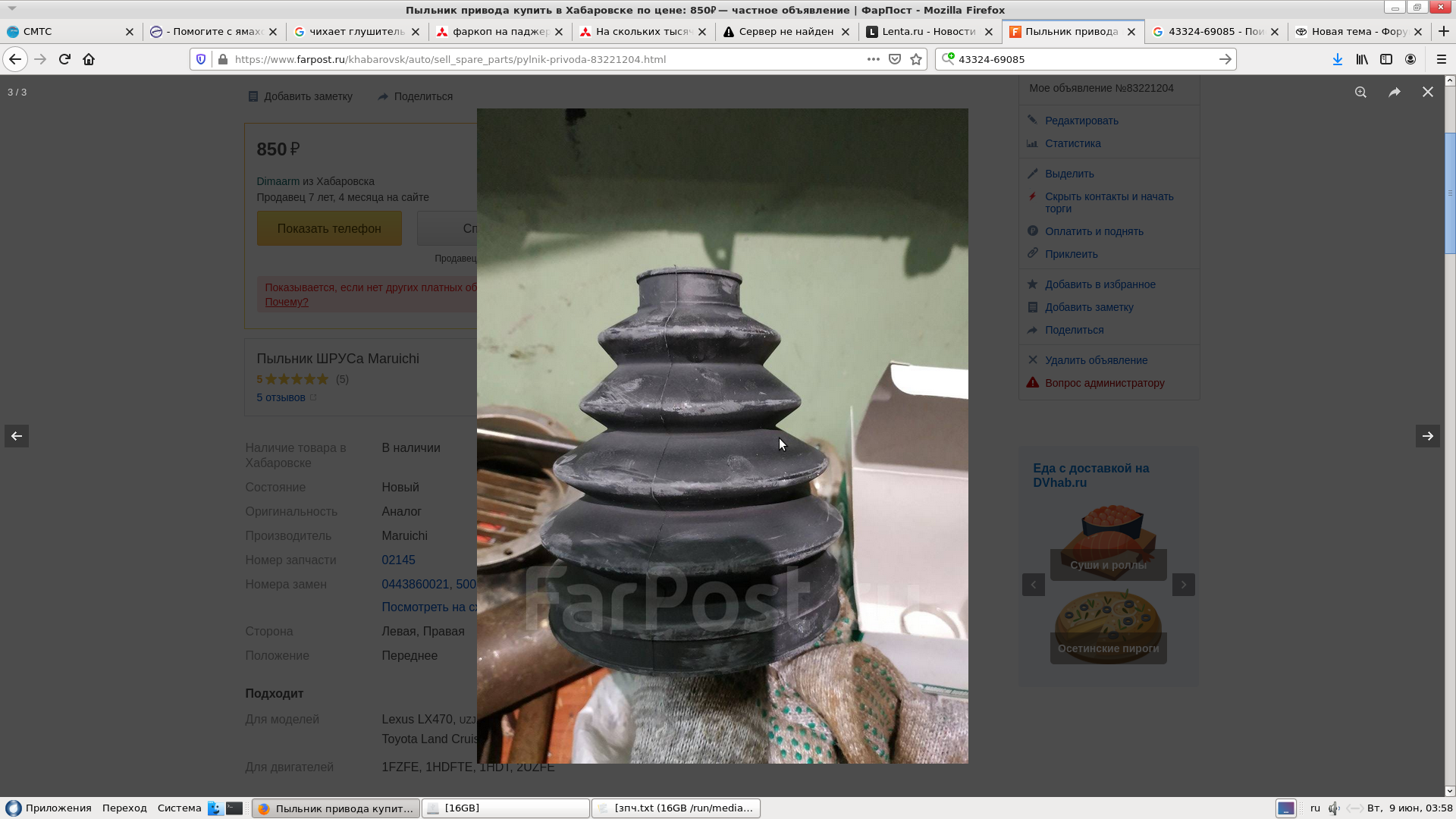This screenshot has height=819, width=1456.
Task: Toggle the Firefox sidebar icon
Action: 1386,59
